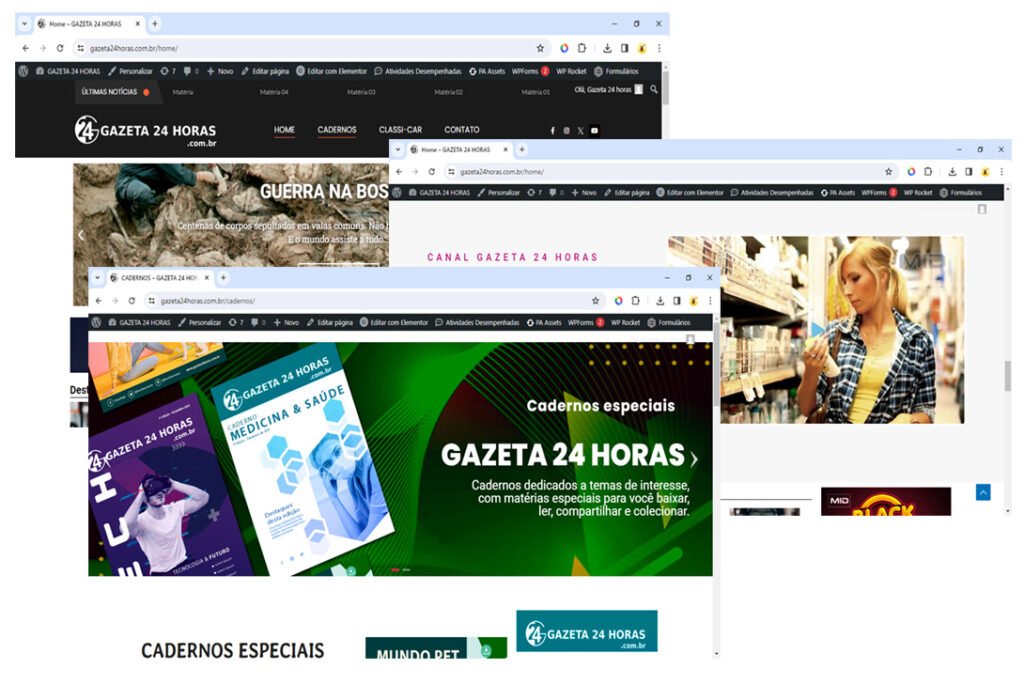
Task: Expand the PA Assets menu in the Cadernos admin bar
Action: (x=544, y=322)
